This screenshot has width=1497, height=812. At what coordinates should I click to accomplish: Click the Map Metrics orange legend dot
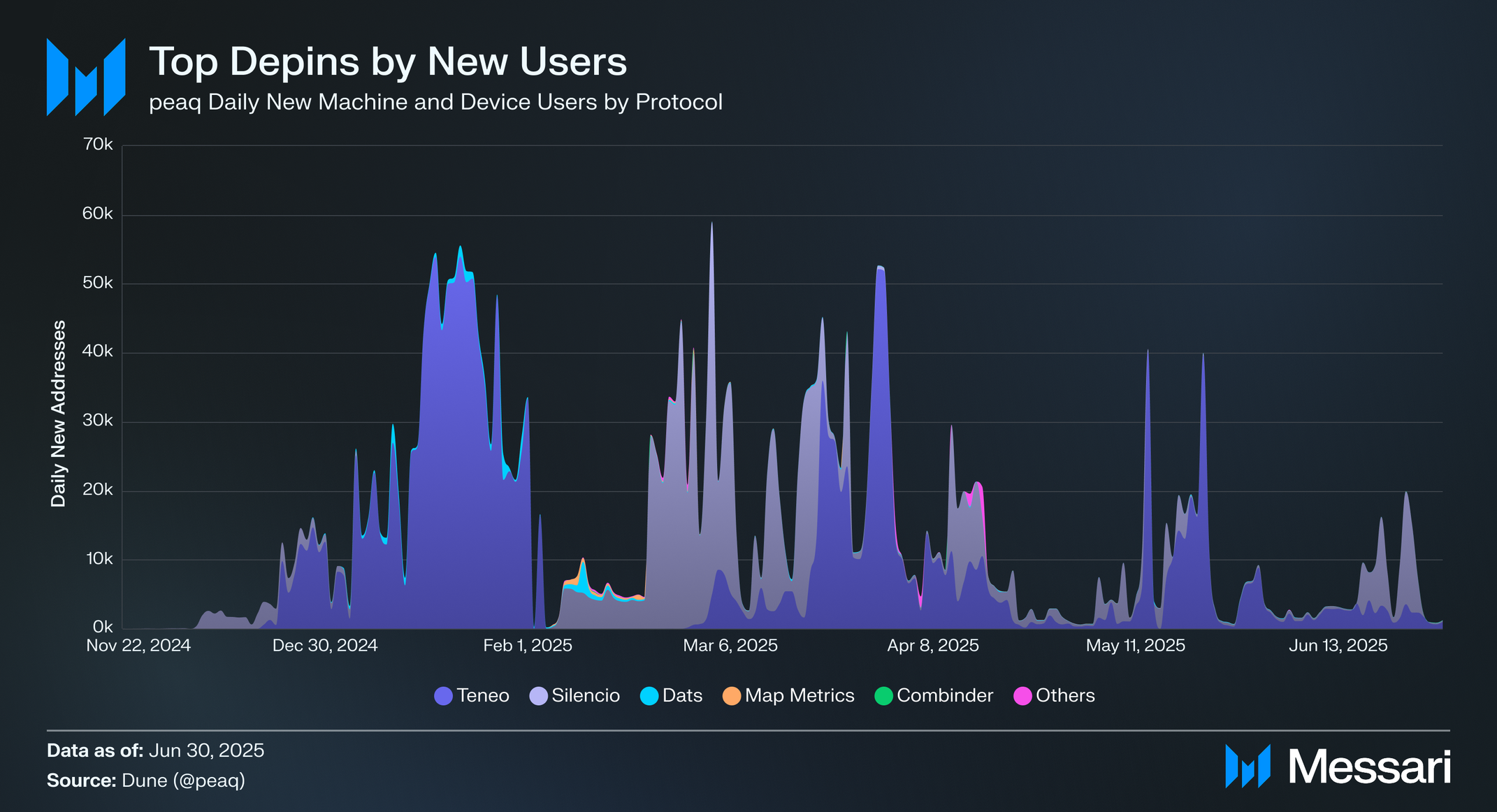click(x=731, y=696)
